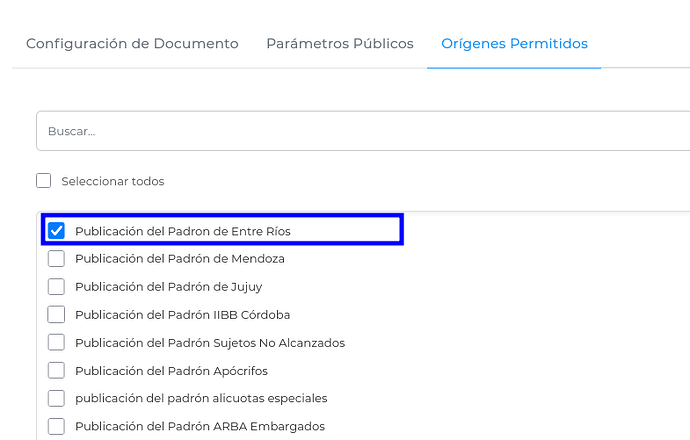Tick Padrón Sujetos No Alcanzados checkbox
This screenshot has height=440, width=690.
[x=56, y=343]
